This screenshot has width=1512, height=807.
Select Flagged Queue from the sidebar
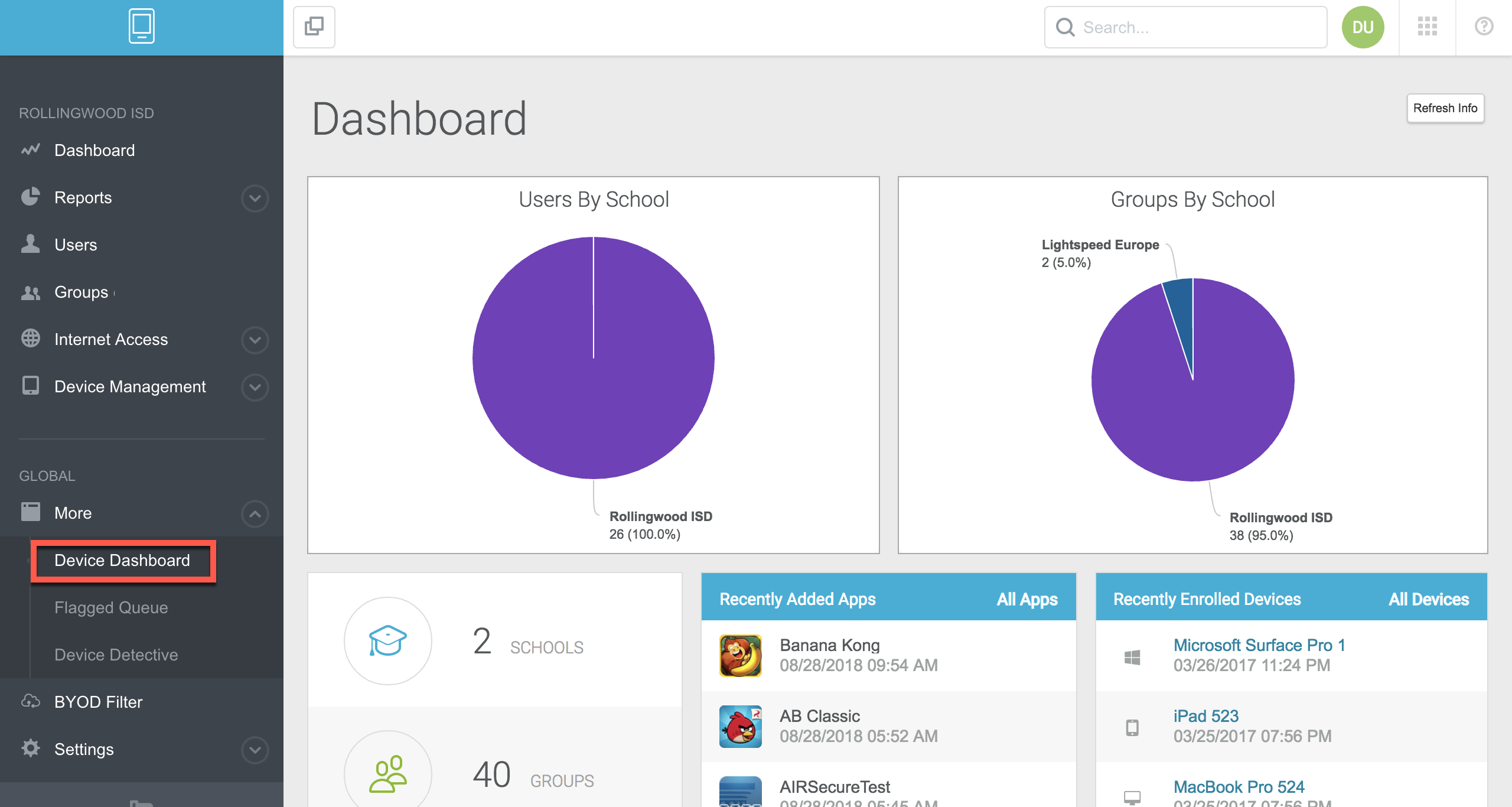point(111,607)
